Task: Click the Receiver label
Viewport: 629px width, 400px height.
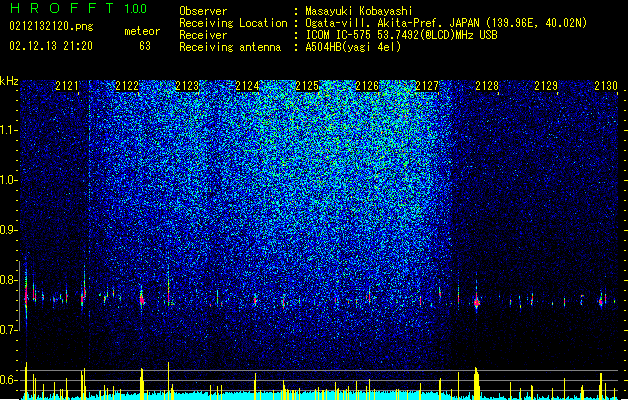Action: click(203, 35)
